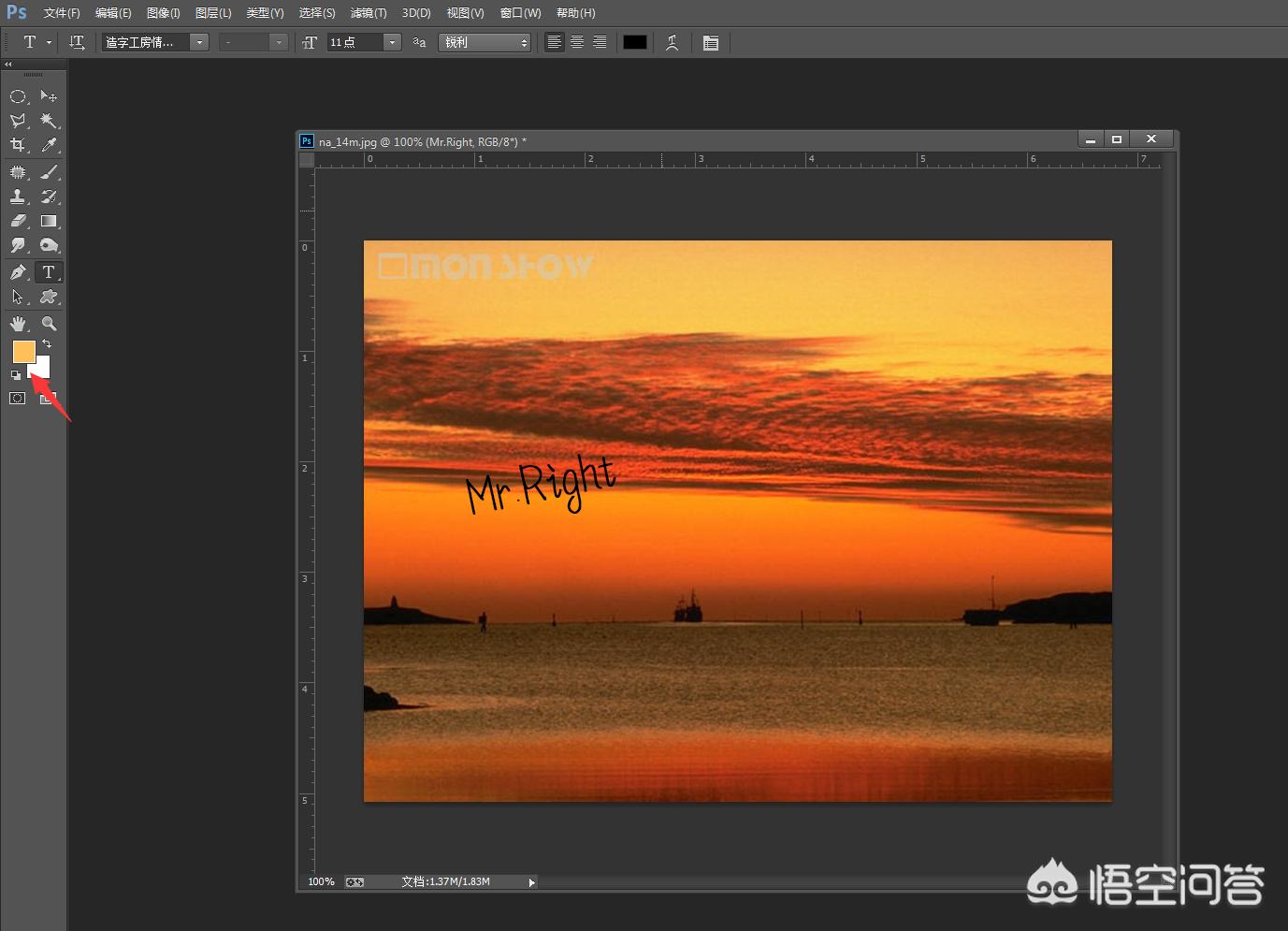
Task: Click the create warped text icon
Action: [672, 42]
